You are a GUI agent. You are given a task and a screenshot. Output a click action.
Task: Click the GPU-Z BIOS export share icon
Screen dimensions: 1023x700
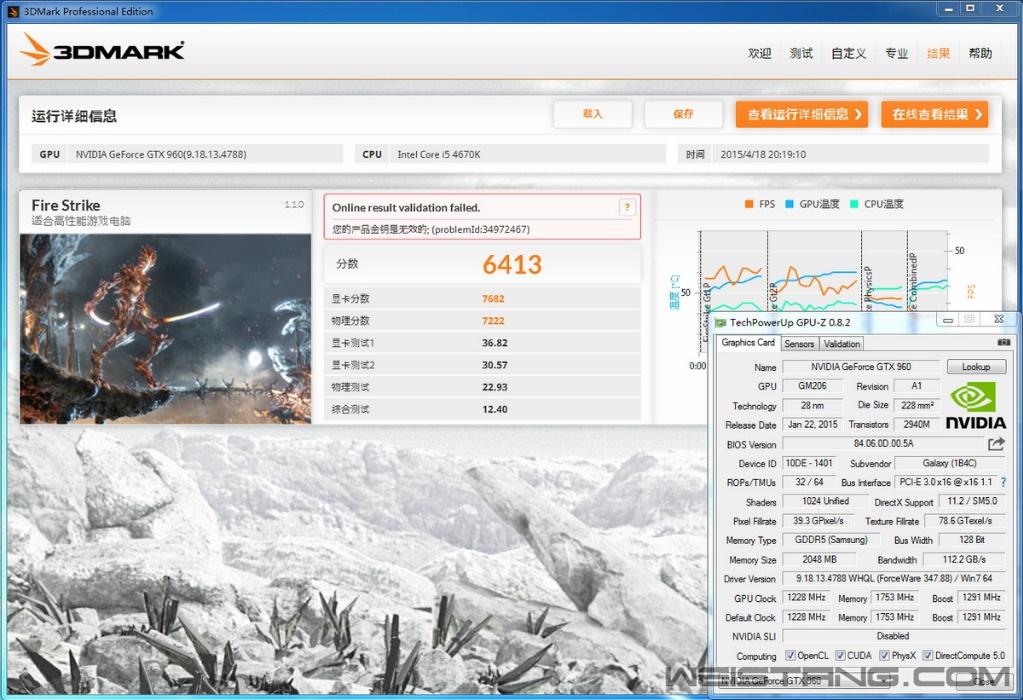point(996,444)
